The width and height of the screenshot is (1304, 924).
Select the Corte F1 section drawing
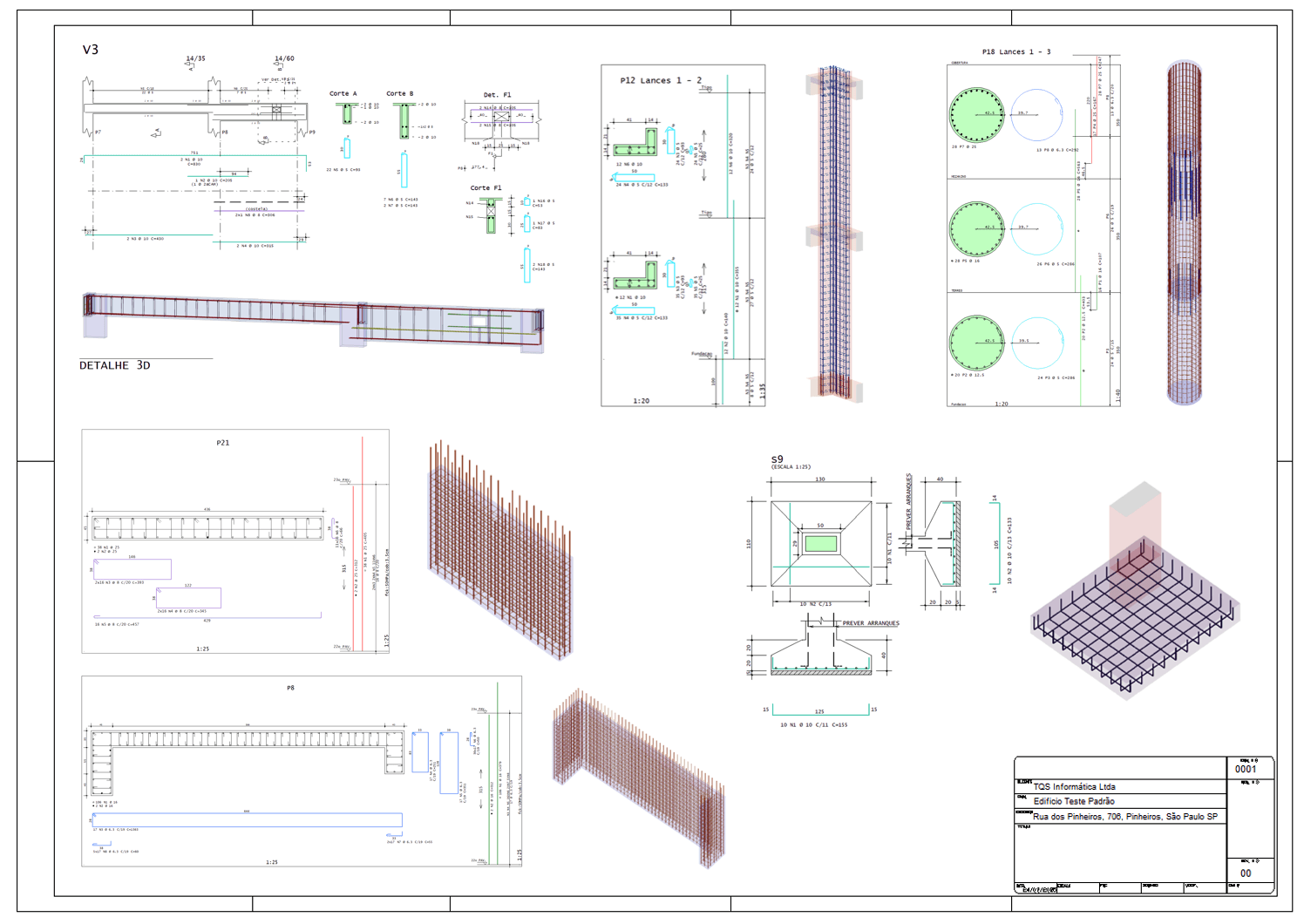tap(491, 213)
